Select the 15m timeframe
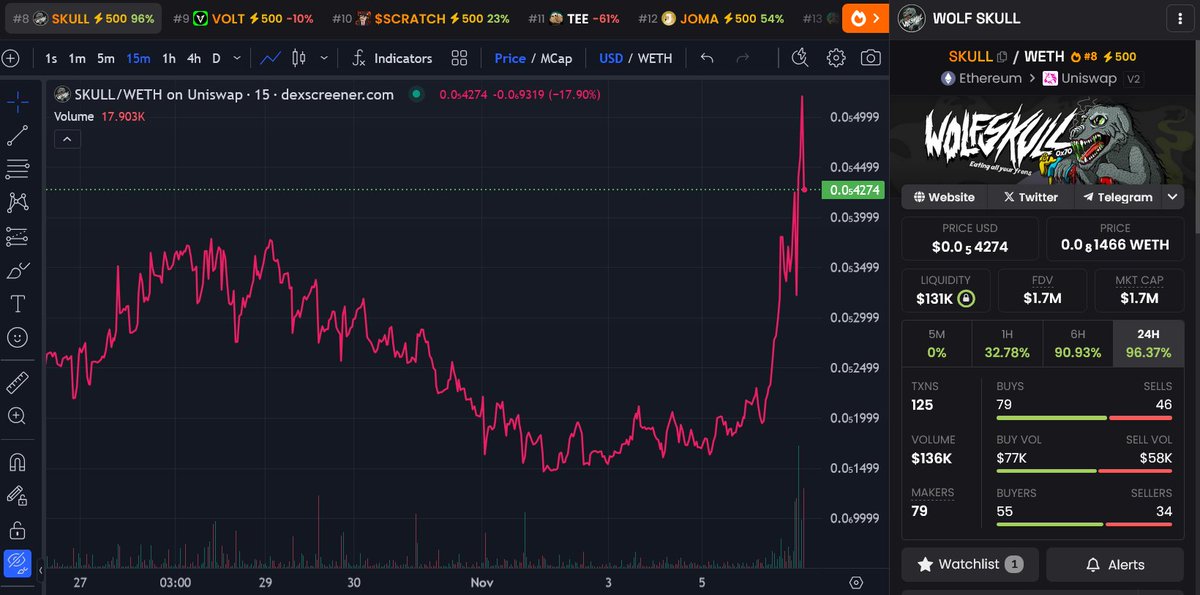Image resolution: width=1200 pixels, height=595 pixels. coord(139,58)
